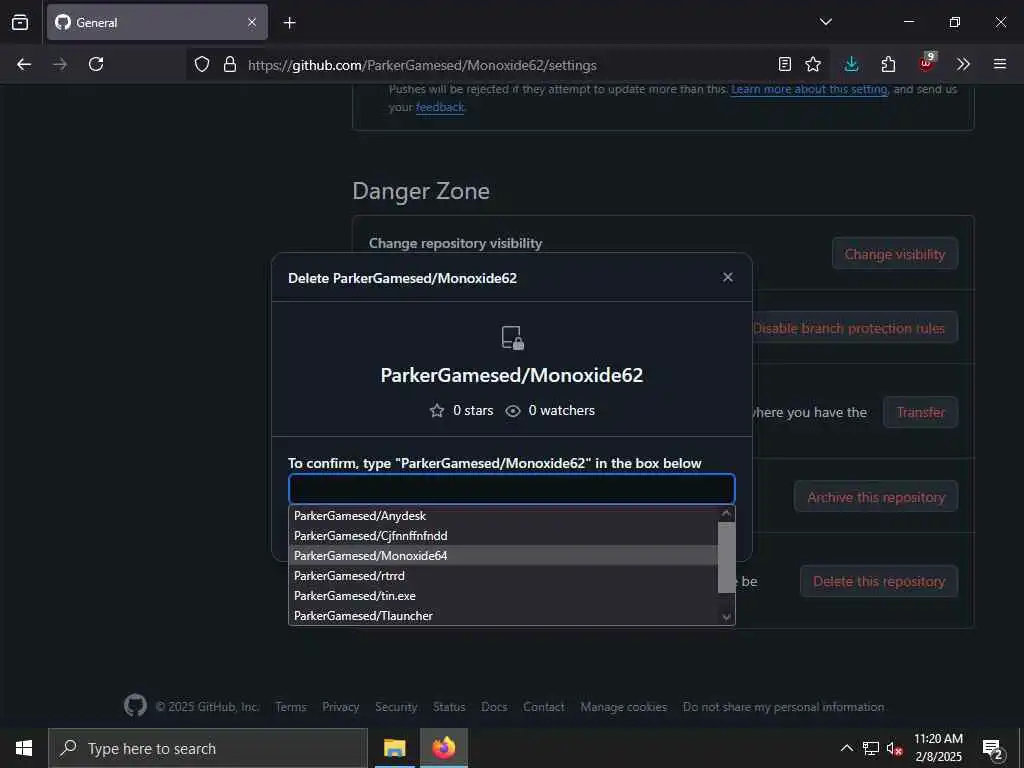This screenshot has height=768, width=1024.
Task: Open 'Learn more about this setting' link
Action: tap(809, 89)
